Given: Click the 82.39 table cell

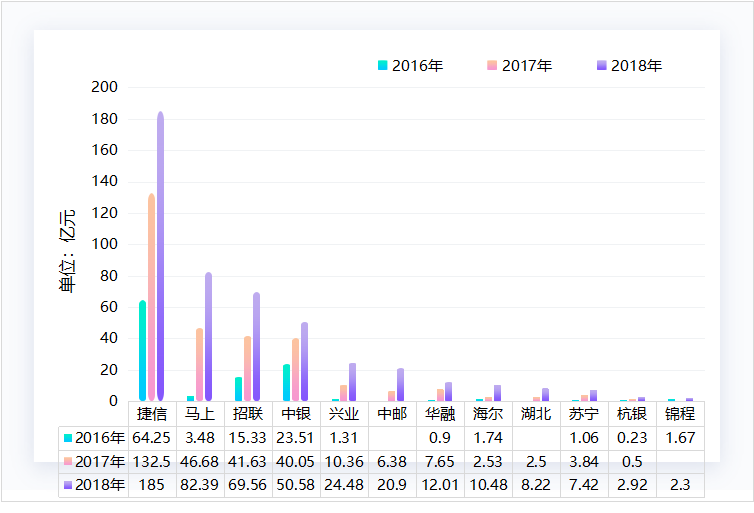Looking at the screenshot, I should click(x=200, y=485).
